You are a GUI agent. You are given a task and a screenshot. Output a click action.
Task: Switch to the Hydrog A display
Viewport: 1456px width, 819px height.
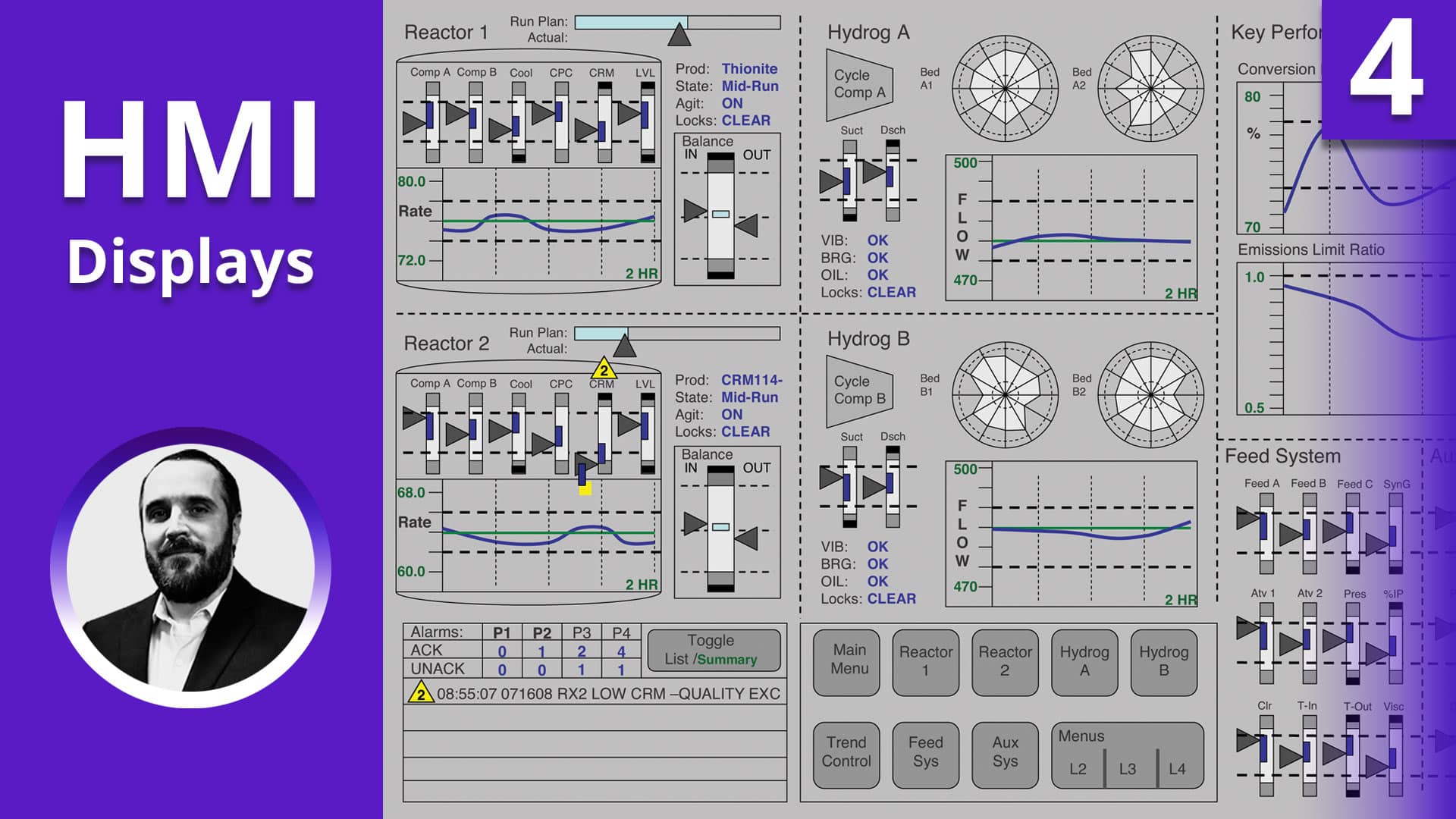(1084, 662)
